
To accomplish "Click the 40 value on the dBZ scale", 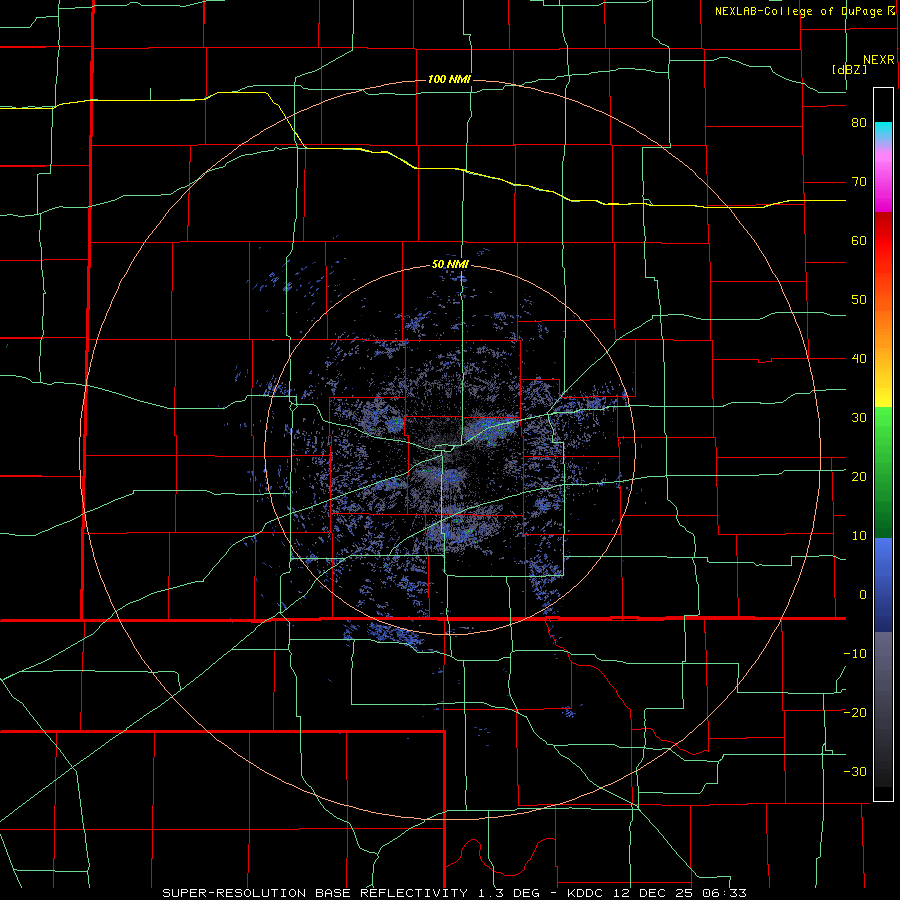I will point(859,359).
